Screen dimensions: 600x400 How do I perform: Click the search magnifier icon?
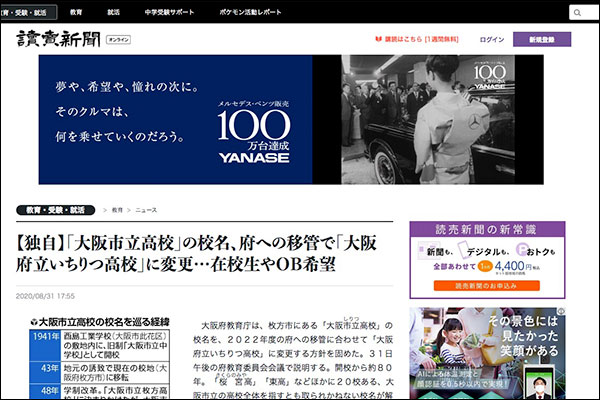click(579, 12)
